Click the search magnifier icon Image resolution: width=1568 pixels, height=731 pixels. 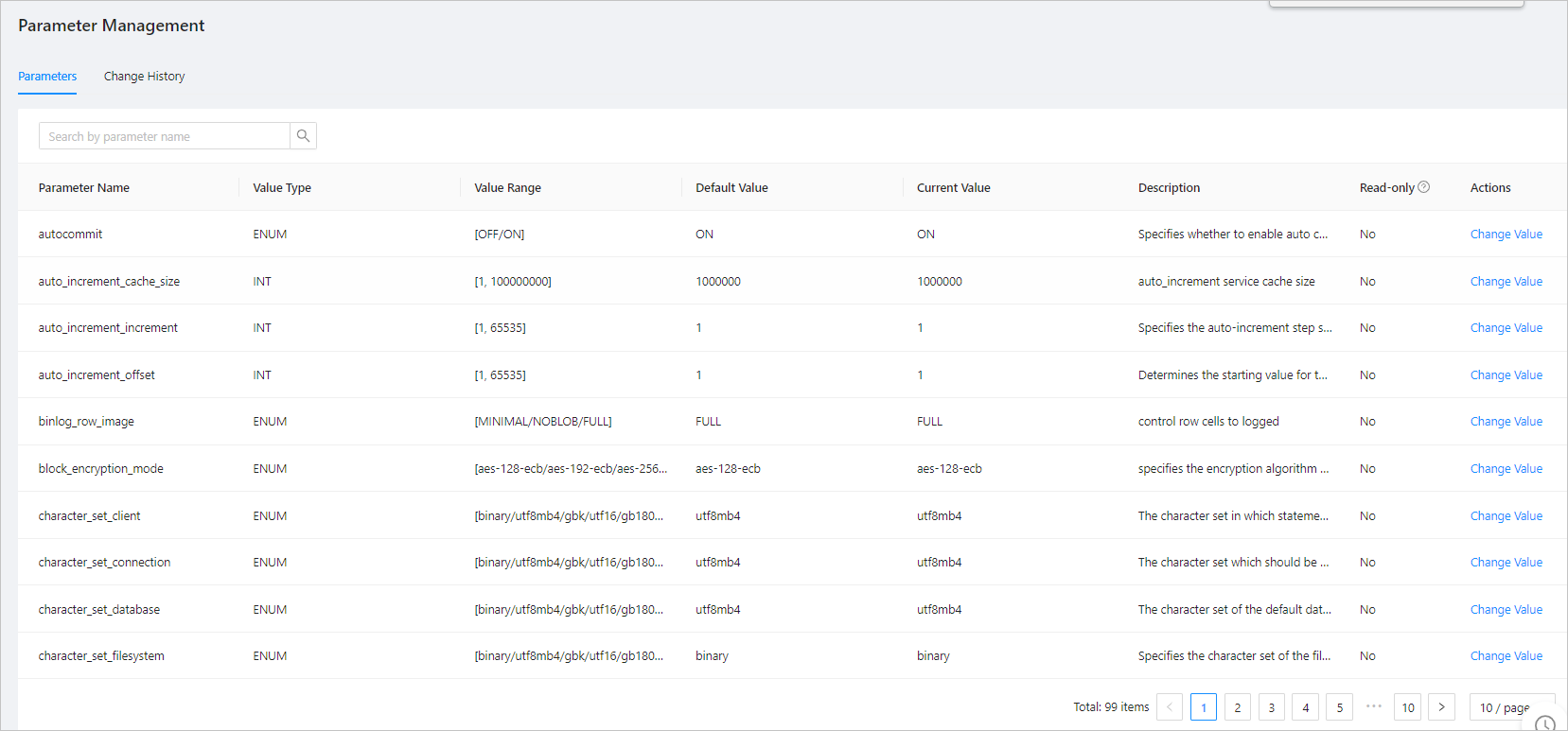coord(303,136)
